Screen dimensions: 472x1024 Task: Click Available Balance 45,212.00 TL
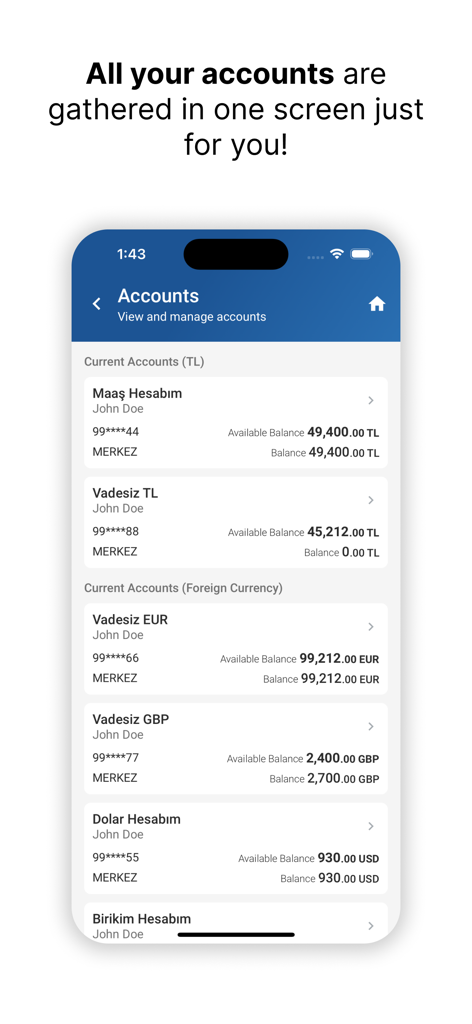pyautogui.click(x=303, y=532)
